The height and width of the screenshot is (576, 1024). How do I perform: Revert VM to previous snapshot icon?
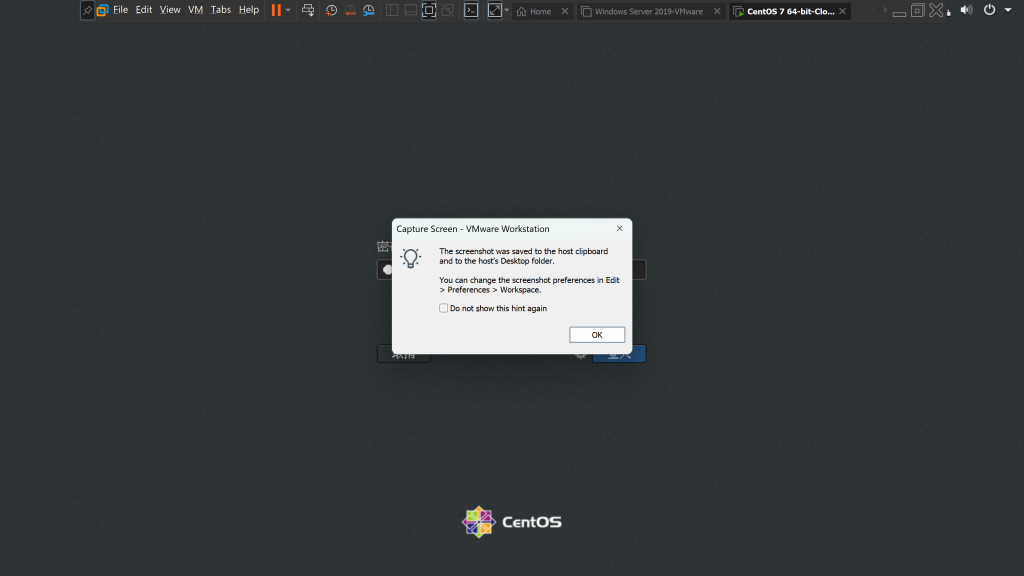pos(349,10)
